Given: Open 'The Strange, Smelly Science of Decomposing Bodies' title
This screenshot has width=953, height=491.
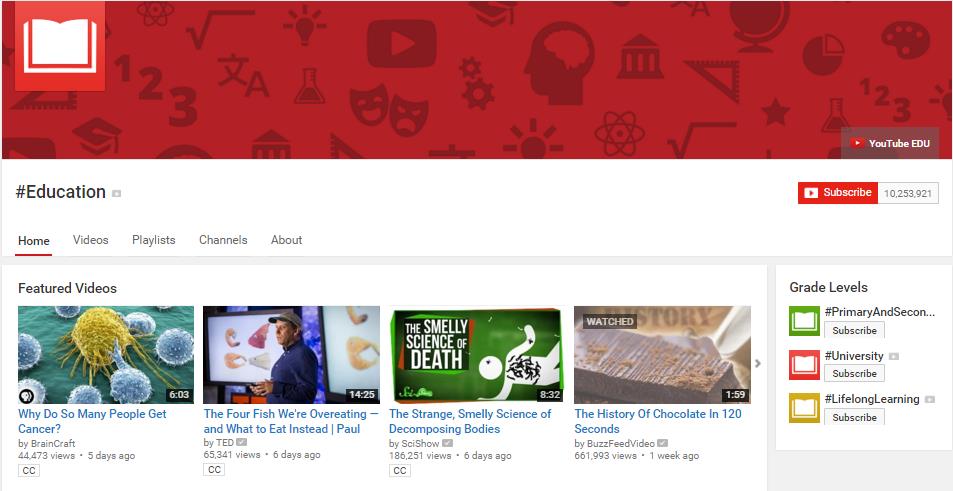Looking at the screenshot, I should pyautogui.click(x=470, y=421).
